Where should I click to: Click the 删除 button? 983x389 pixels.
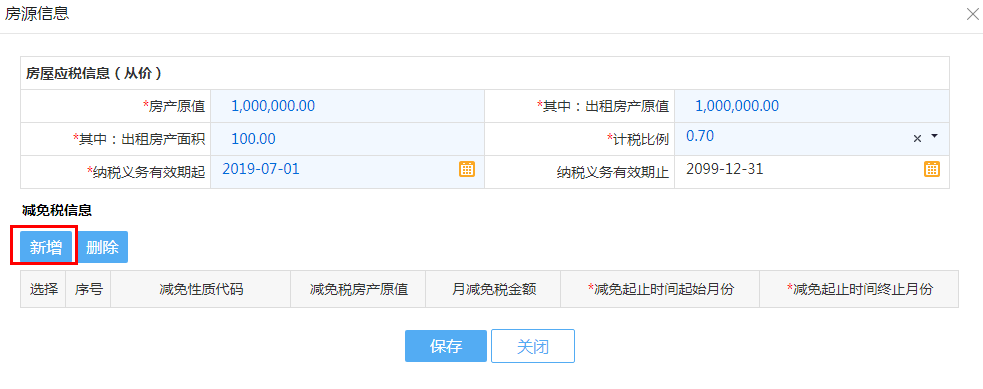click(103, 247)
